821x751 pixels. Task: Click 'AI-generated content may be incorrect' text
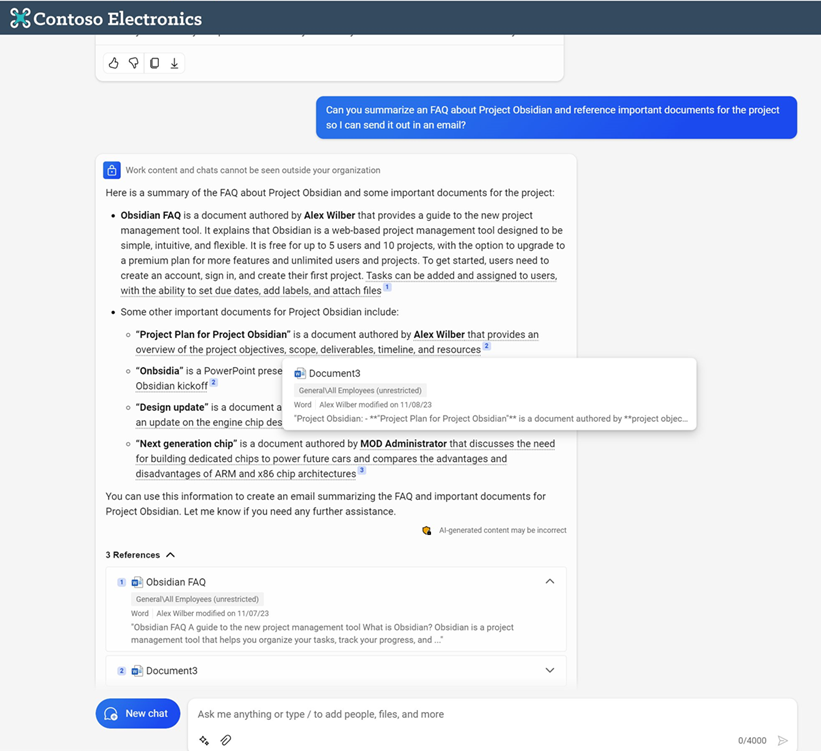click(x=503, y=531)
